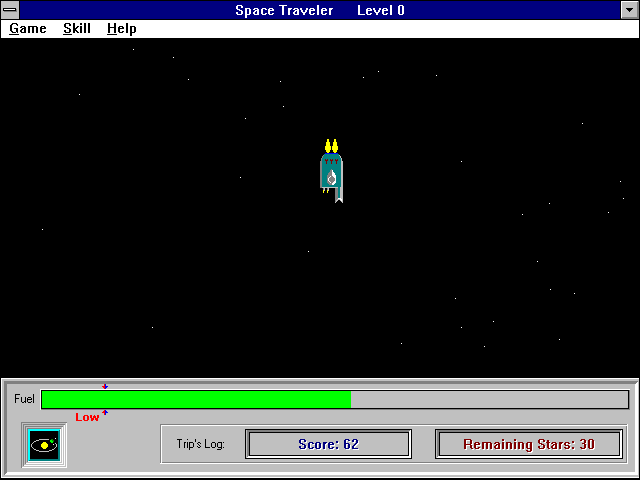
Task: Click the title bar minimize arrow
Action: pos(629,10)
